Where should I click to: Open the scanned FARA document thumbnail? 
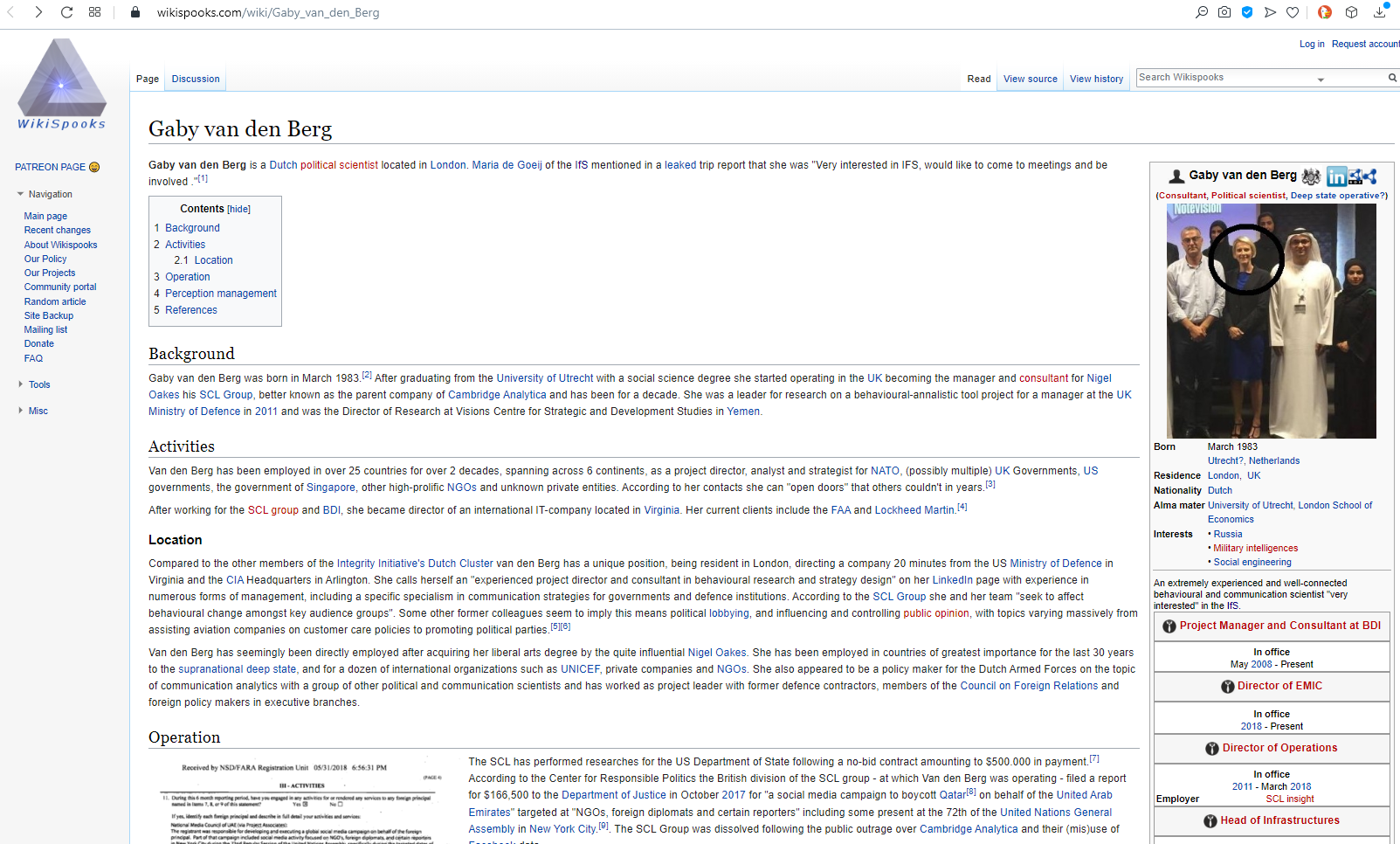(304, 799)
